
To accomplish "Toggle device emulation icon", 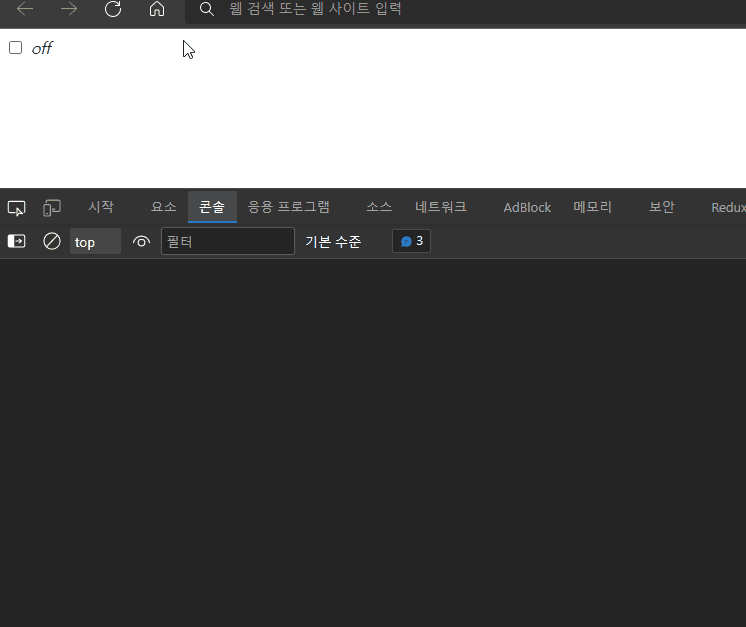I will pyautogui.click(x=52, y=208).
